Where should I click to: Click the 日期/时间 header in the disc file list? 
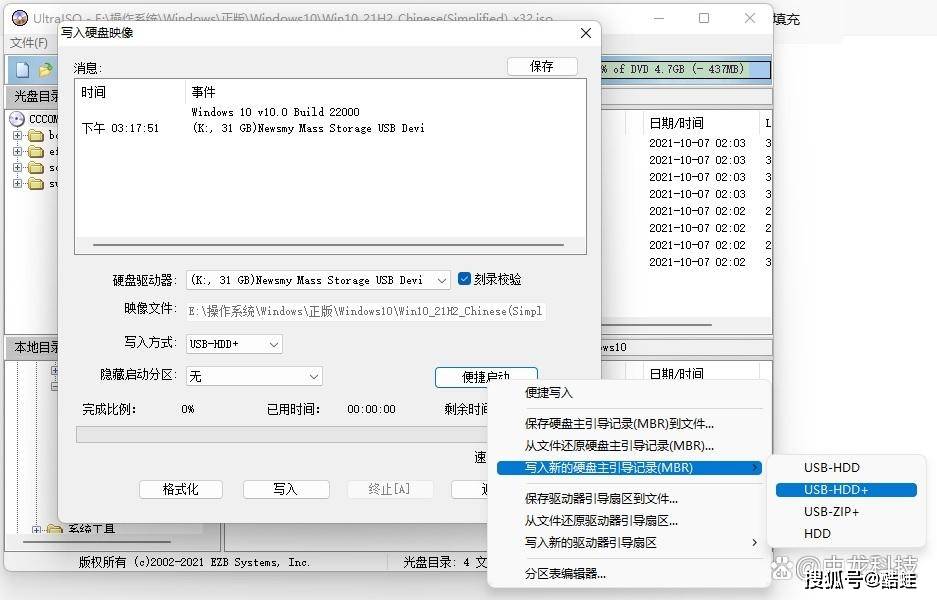click(676, 123)
